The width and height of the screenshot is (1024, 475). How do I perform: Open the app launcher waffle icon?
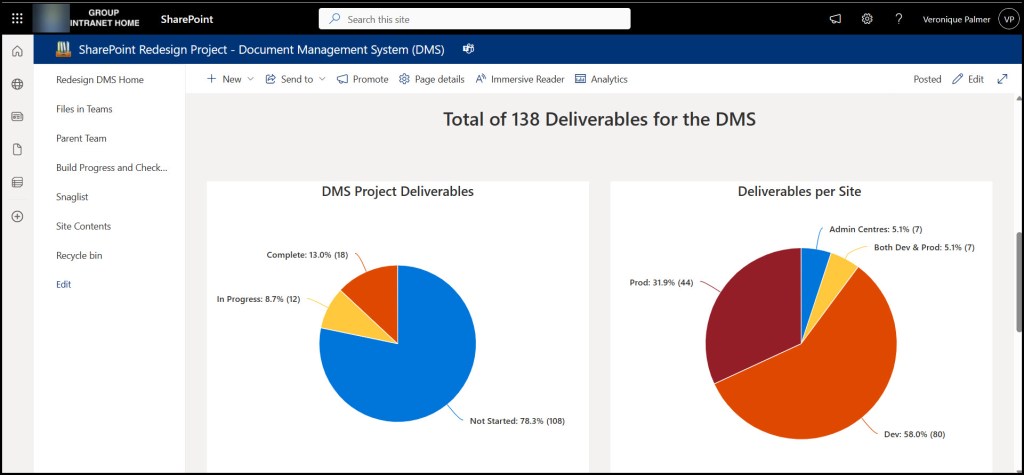17,19
